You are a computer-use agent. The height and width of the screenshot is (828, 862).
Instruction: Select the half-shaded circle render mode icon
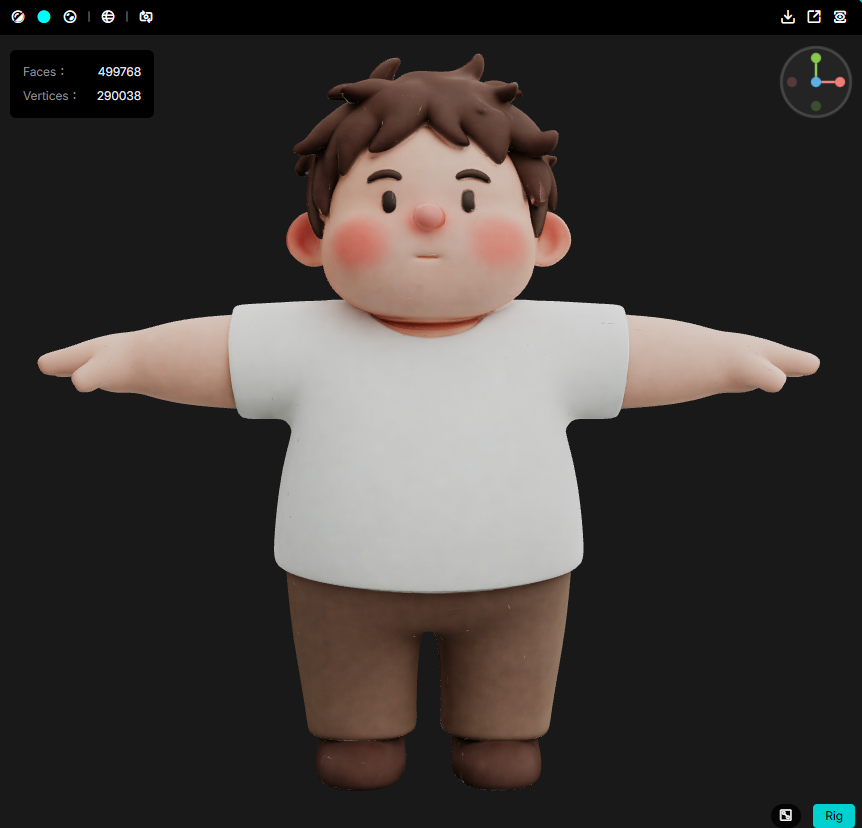[x=18, y=16]
